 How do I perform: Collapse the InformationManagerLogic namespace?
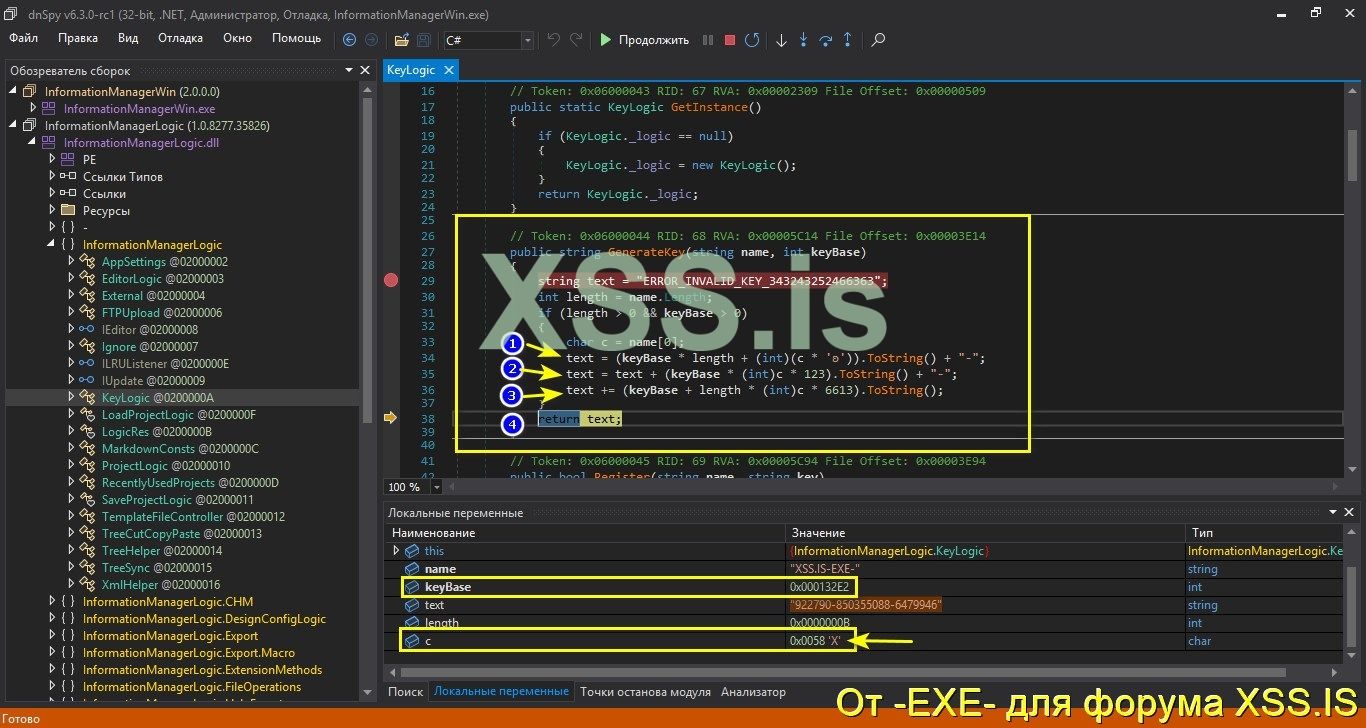pos(52,244)
